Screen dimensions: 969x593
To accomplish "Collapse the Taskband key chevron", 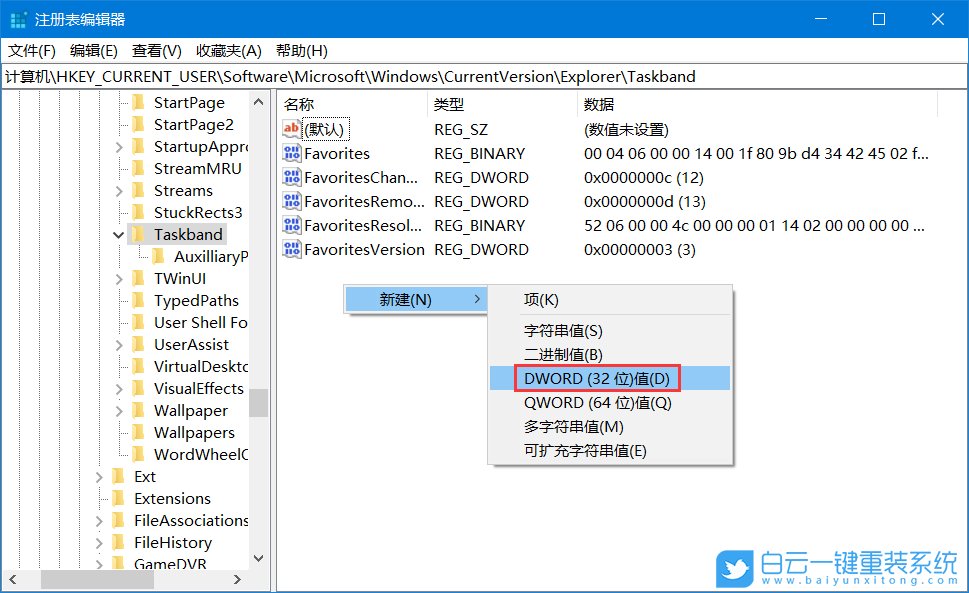I will coord(119,234).
